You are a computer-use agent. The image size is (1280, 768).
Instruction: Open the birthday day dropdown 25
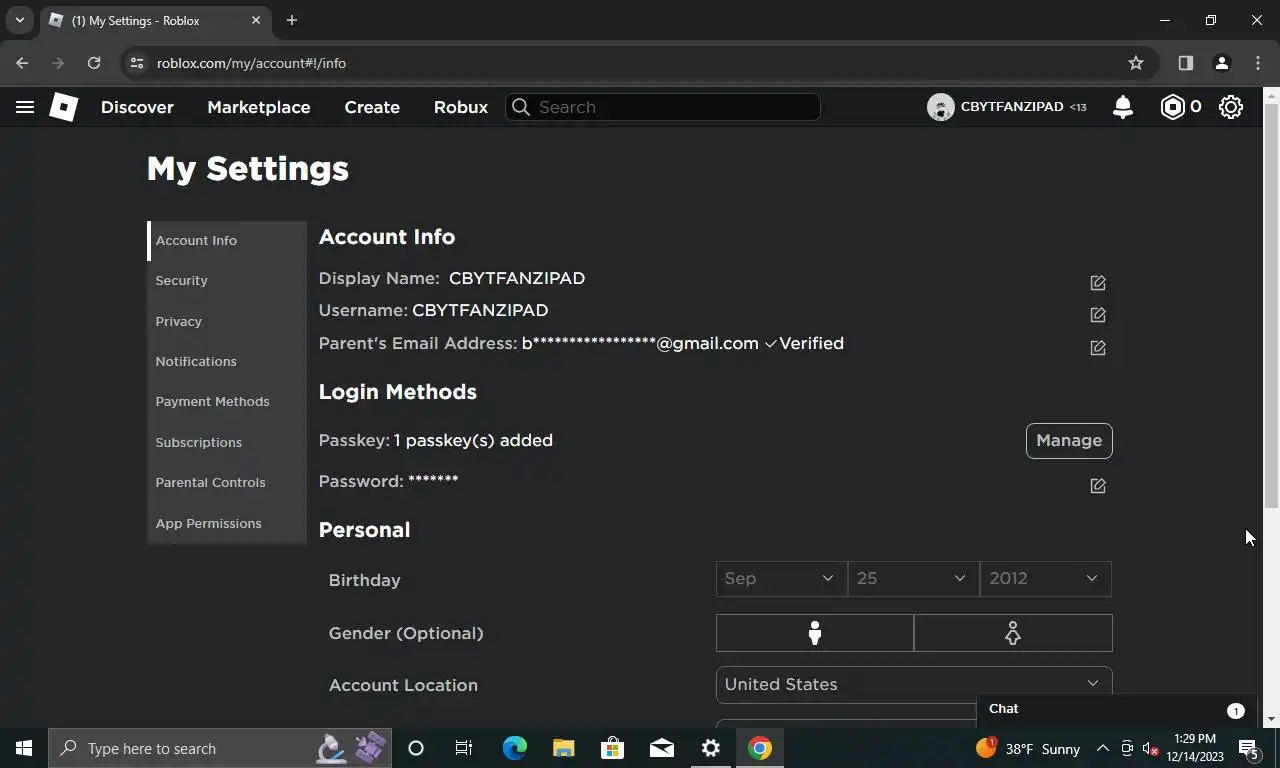coord(913,578)
